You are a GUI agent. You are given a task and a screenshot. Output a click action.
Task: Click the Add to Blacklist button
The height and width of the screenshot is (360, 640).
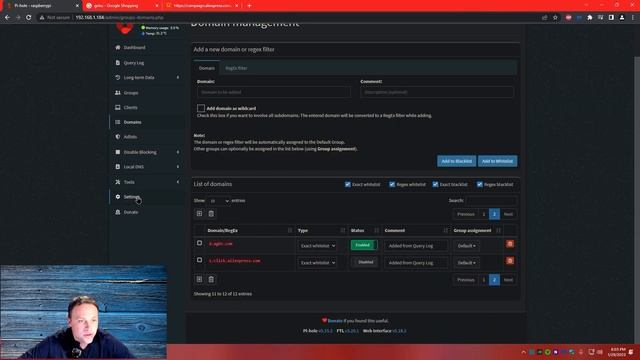[x=456, y=161]
